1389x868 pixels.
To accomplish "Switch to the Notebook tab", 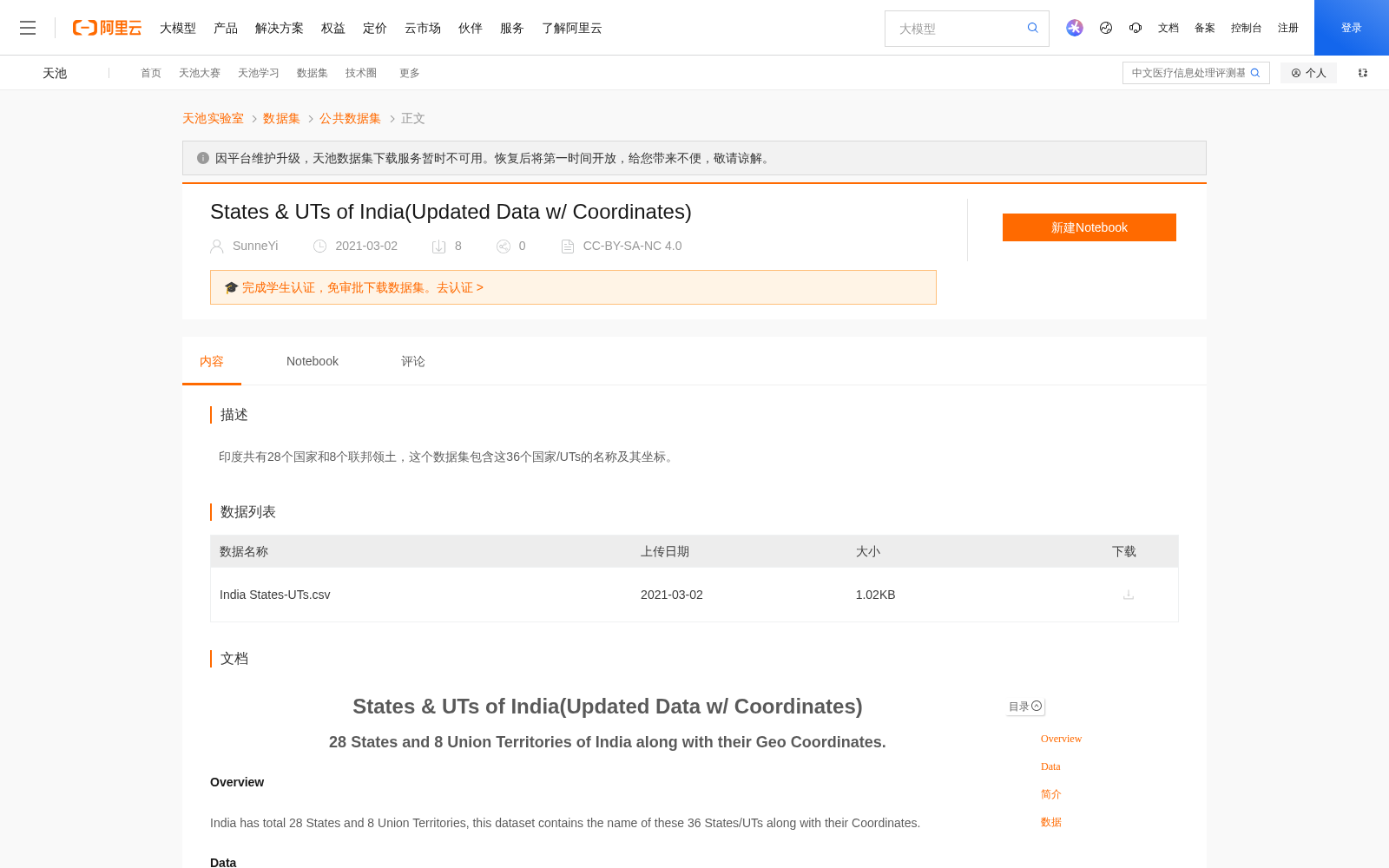I will [x=313, y=361].
